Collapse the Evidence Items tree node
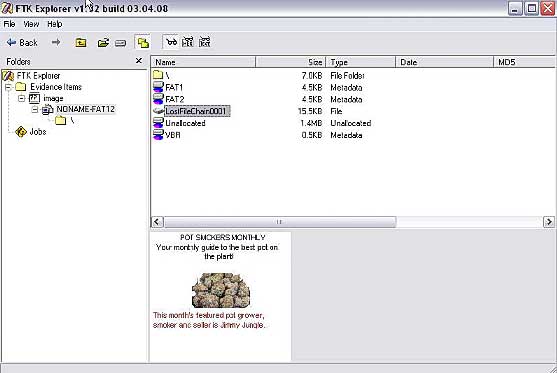Image resolution: width=557 pixels, height=373 pixels. click(9, 87)
